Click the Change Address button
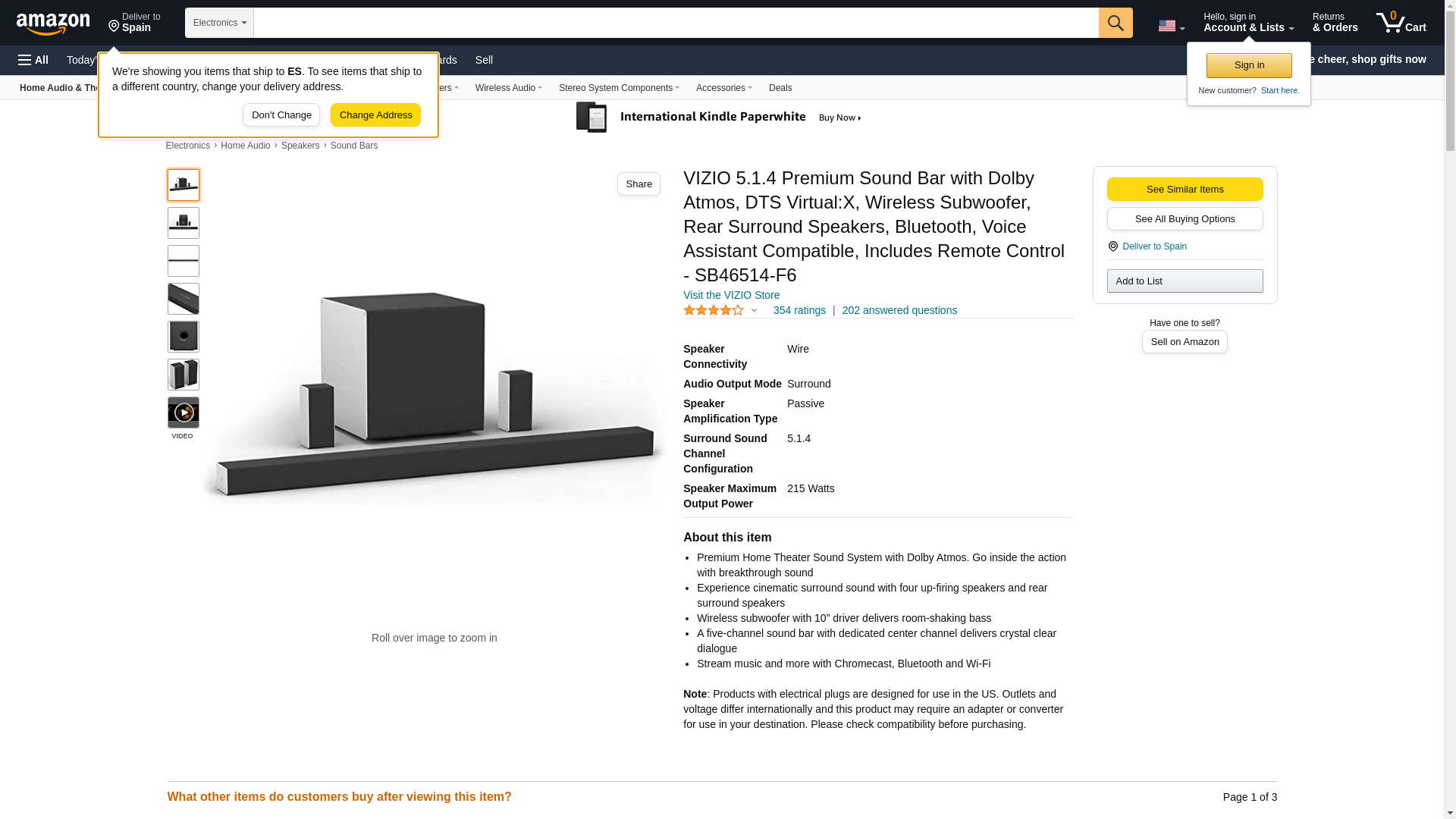This screenshot has height=819, width=1456. click(x=375, y=115)
